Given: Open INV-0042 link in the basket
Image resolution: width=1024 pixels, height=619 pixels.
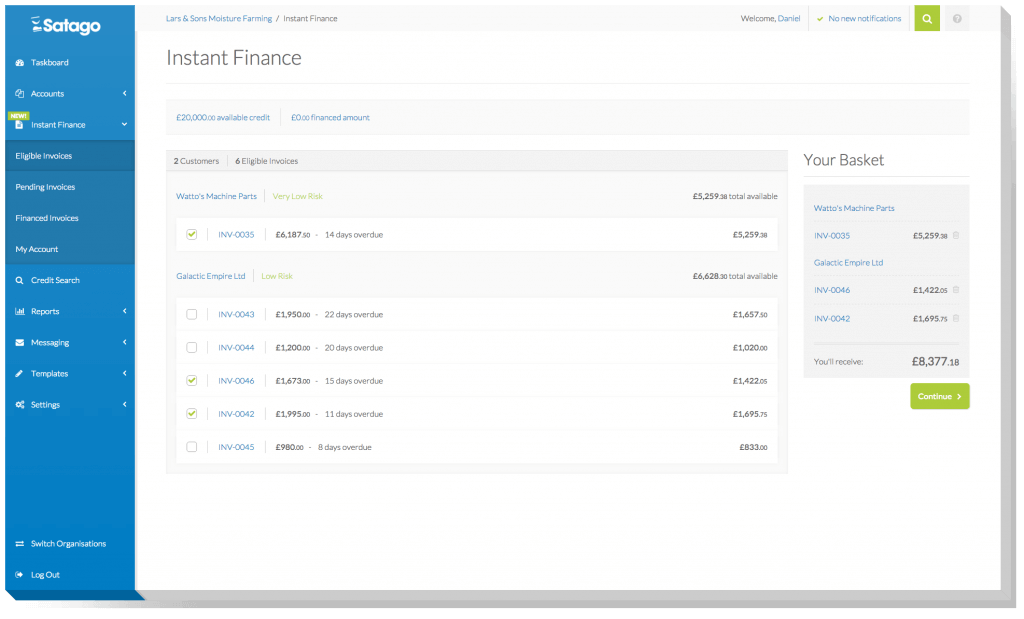Looking at the screenshot, I should pos(832,319).
